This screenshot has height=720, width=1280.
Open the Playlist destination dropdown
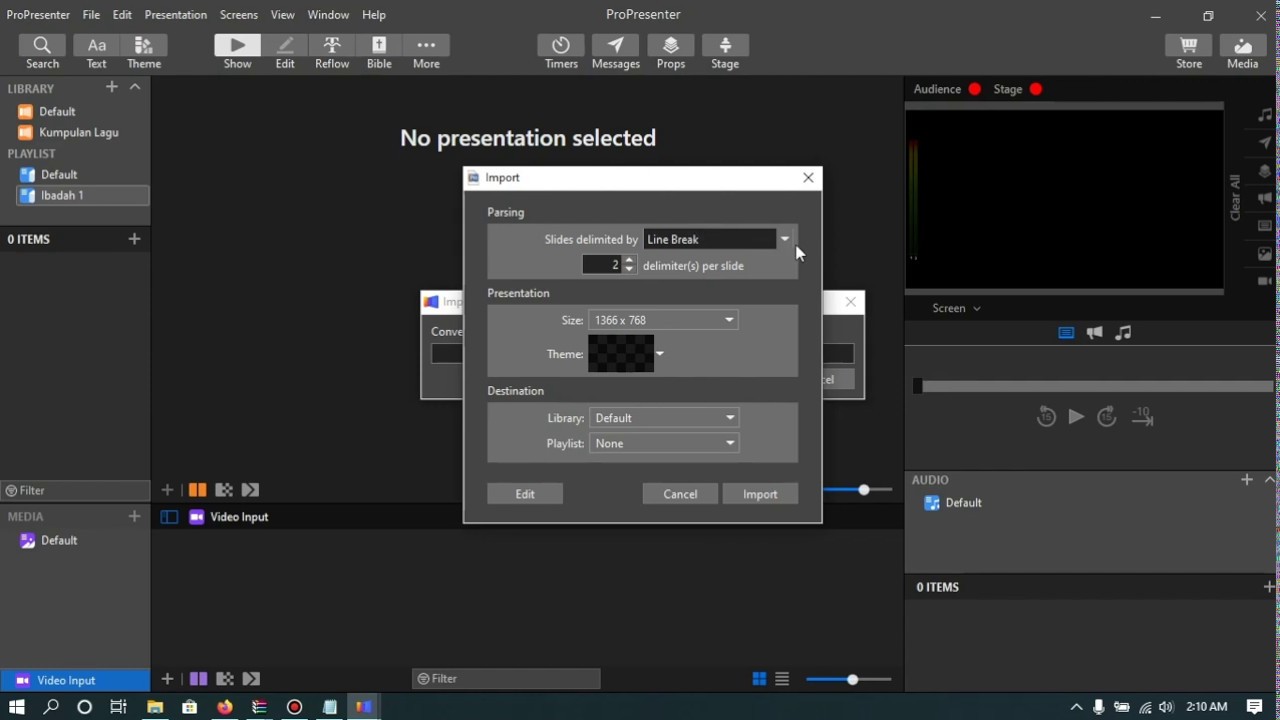[x=664, y=443]
